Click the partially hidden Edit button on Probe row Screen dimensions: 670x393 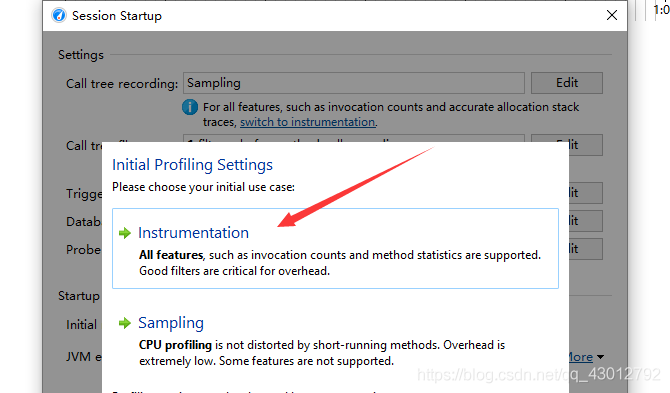[585, 249]
